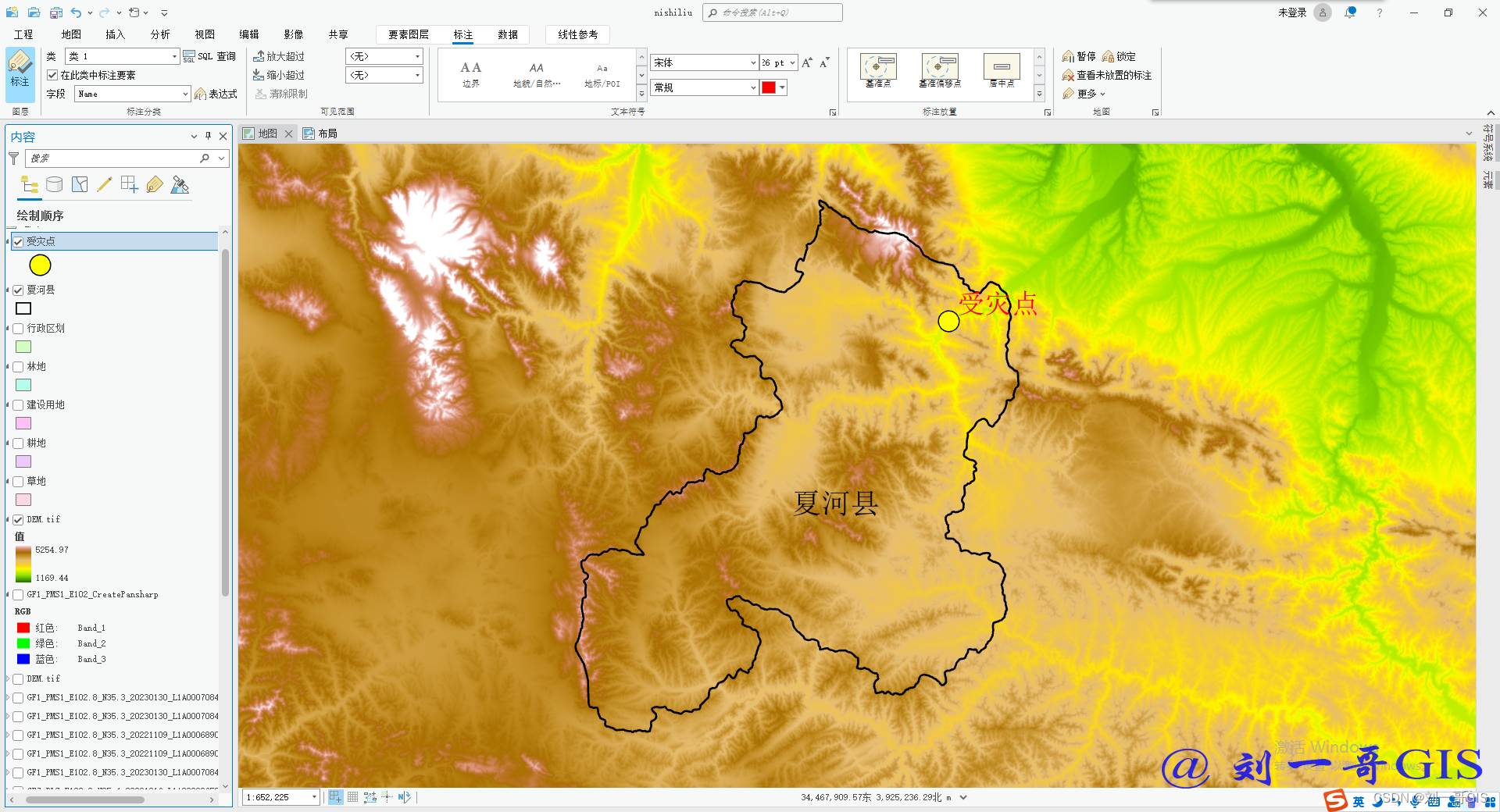Choose the 居中点 label placement

coord(1002,70)
